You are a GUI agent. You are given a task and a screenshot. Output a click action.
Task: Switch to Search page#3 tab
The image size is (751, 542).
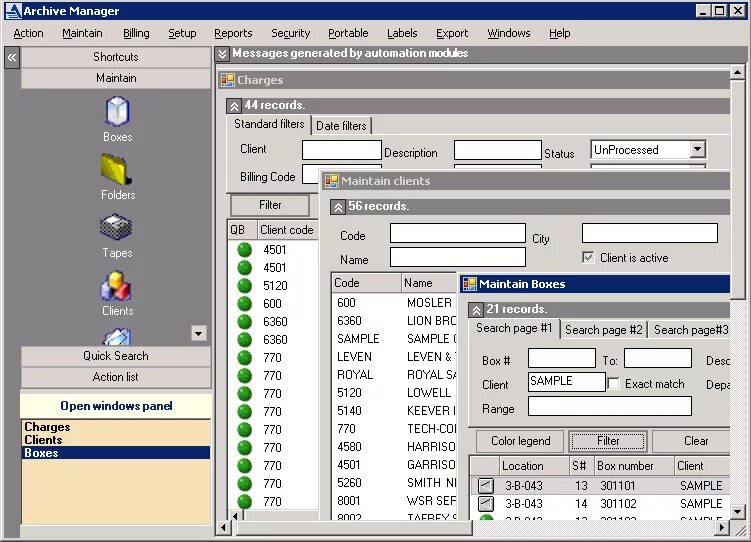(691, 330)
